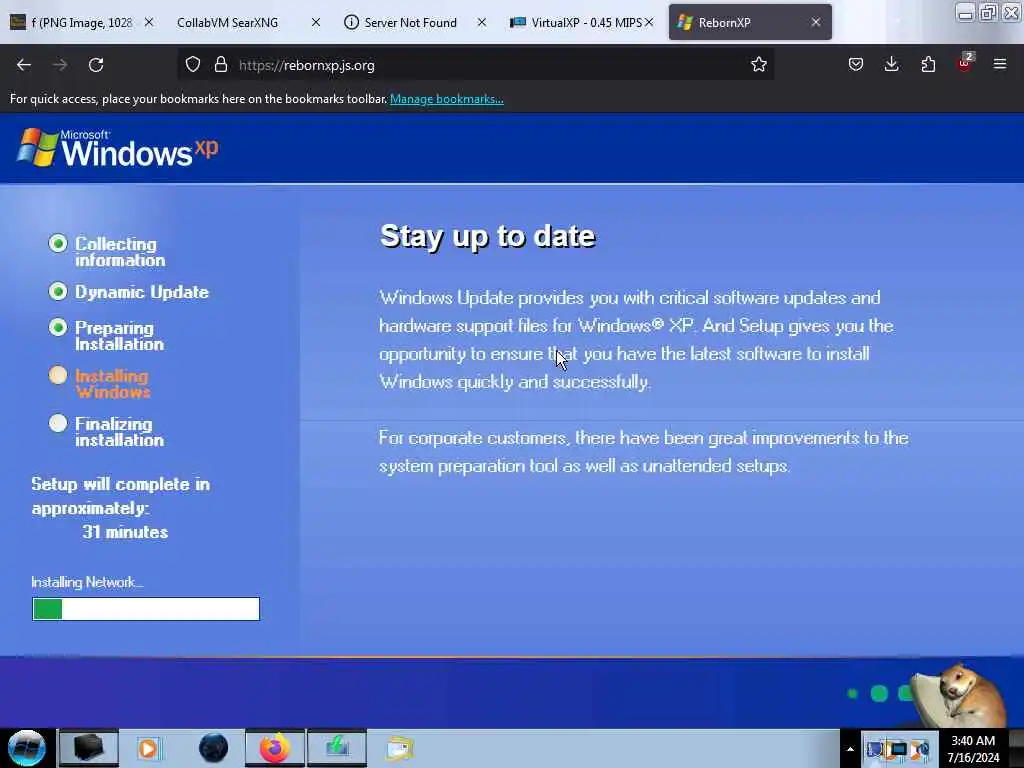This screenshot has height=768, width=1024.
Task: Open the Manage bookmarks link
Action: (x=447, y=99)
